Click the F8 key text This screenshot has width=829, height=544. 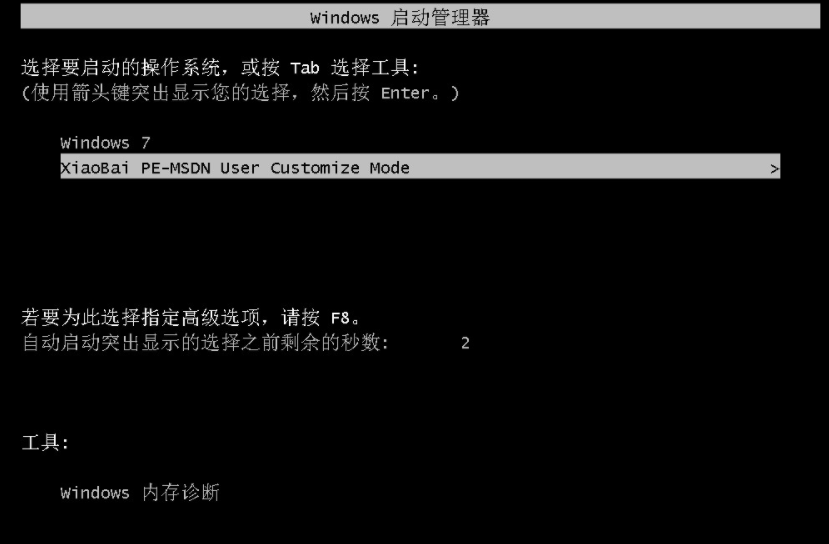340,318
